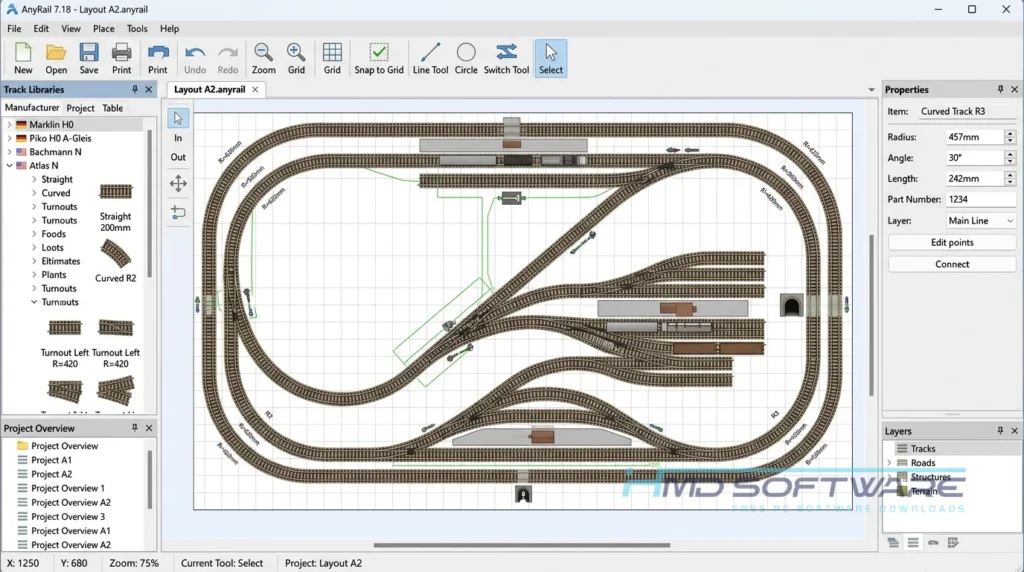Click the edit-table icon under Layers panel

(x=953, y=543)
